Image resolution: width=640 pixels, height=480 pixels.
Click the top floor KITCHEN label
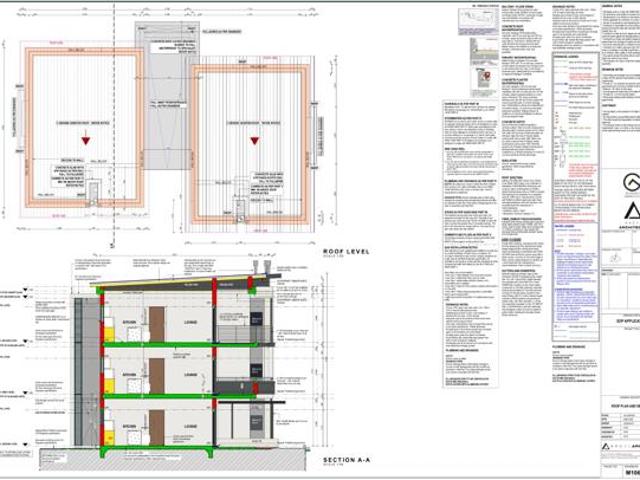click(x=129, y=322)
